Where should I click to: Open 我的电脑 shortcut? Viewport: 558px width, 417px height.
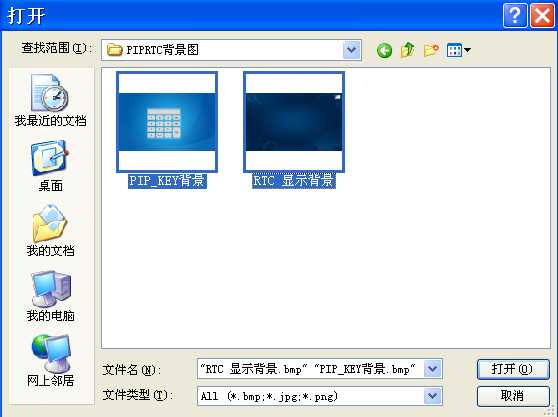click(x=50, y=296)
